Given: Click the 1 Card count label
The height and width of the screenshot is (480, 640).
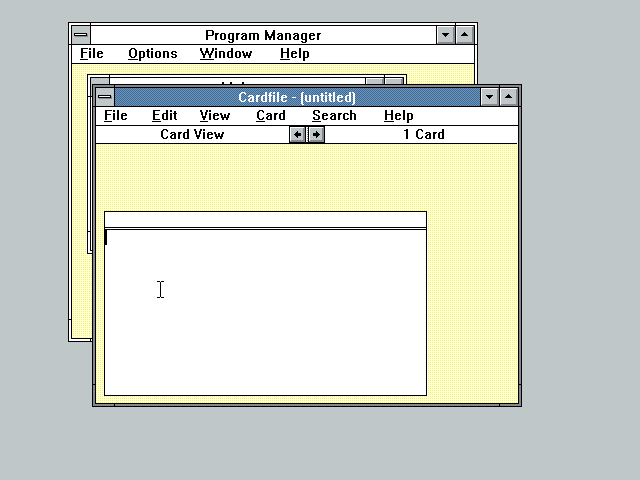Looking at the screenshot, I should [x=424, y=134].
